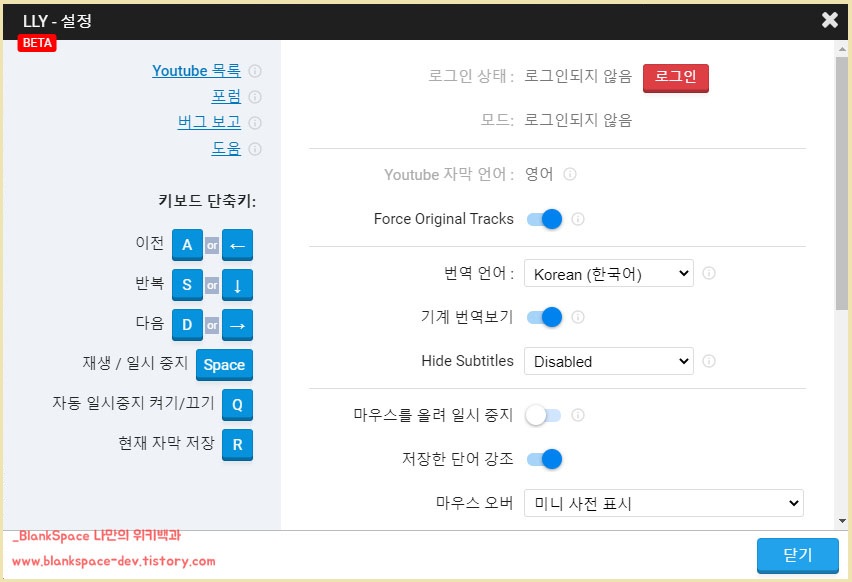
Task: Click the right arrow key for 다음
Action: 237,325
